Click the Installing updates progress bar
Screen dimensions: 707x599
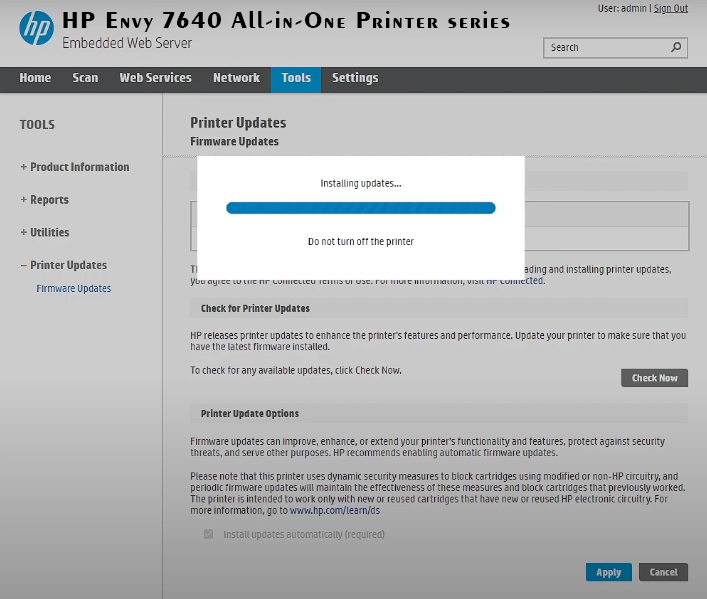[x=361, y=208]
